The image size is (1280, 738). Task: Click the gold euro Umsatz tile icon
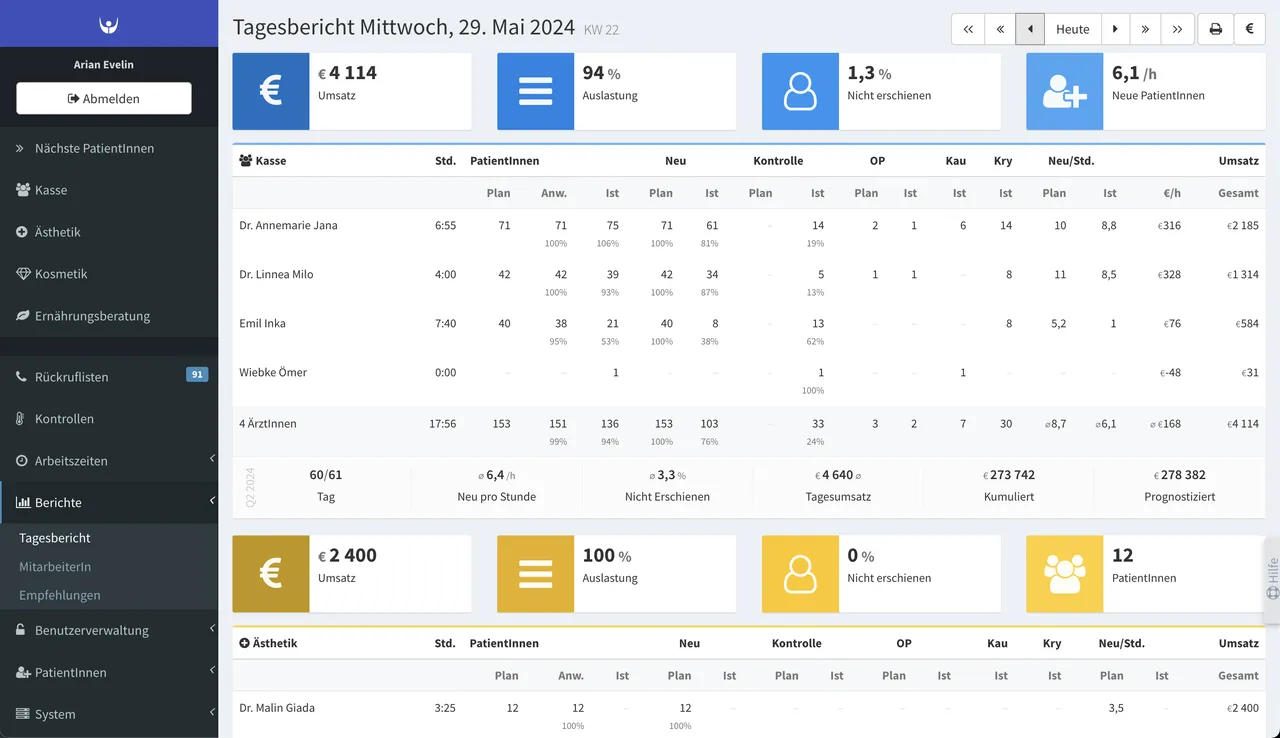click(271, 574)
